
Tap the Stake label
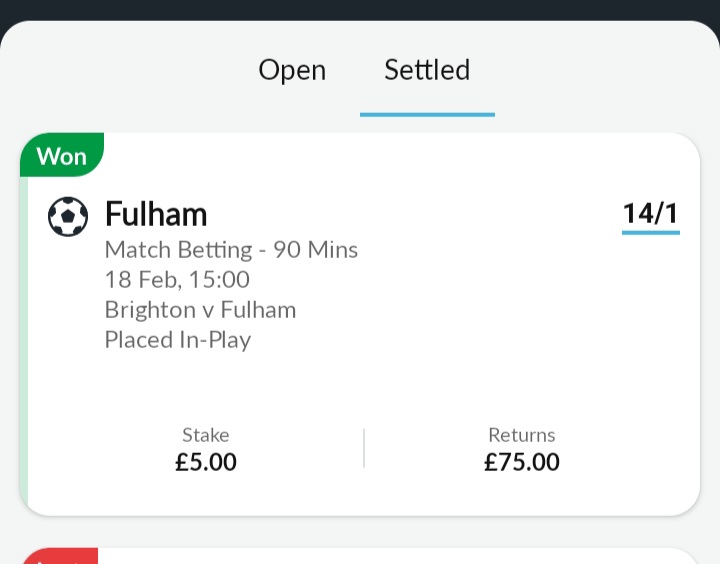pos(206,435)
